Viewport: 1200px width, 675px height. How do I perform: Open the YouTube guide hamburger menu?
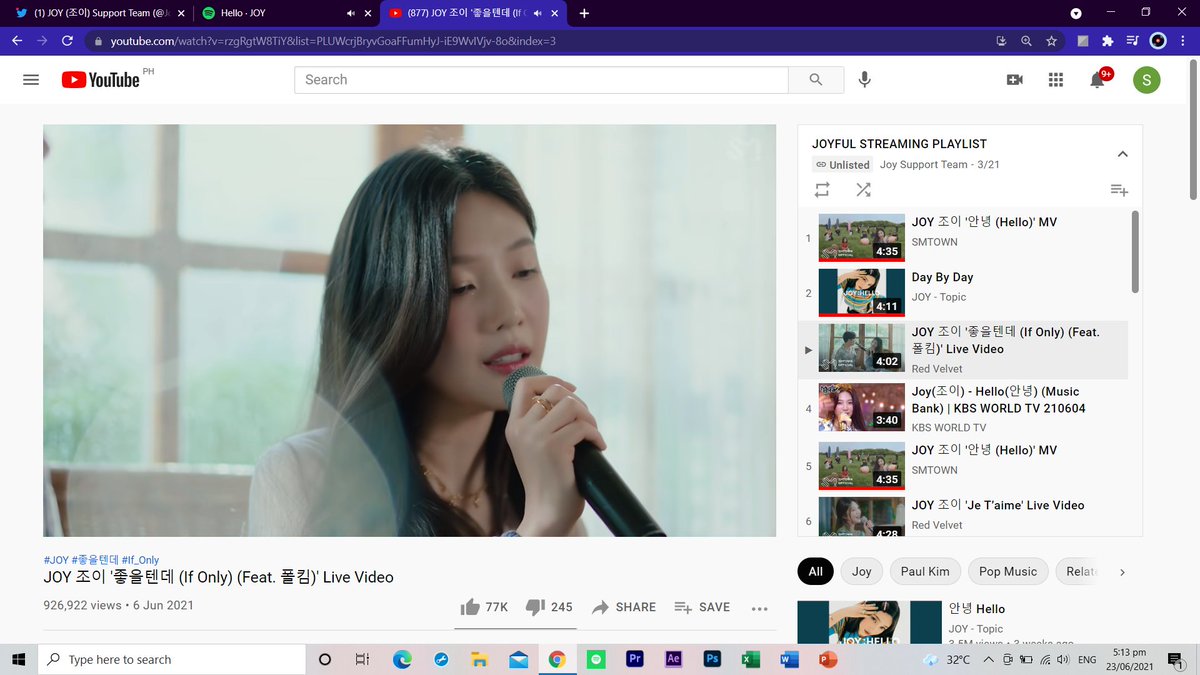(x=31, y=80)
